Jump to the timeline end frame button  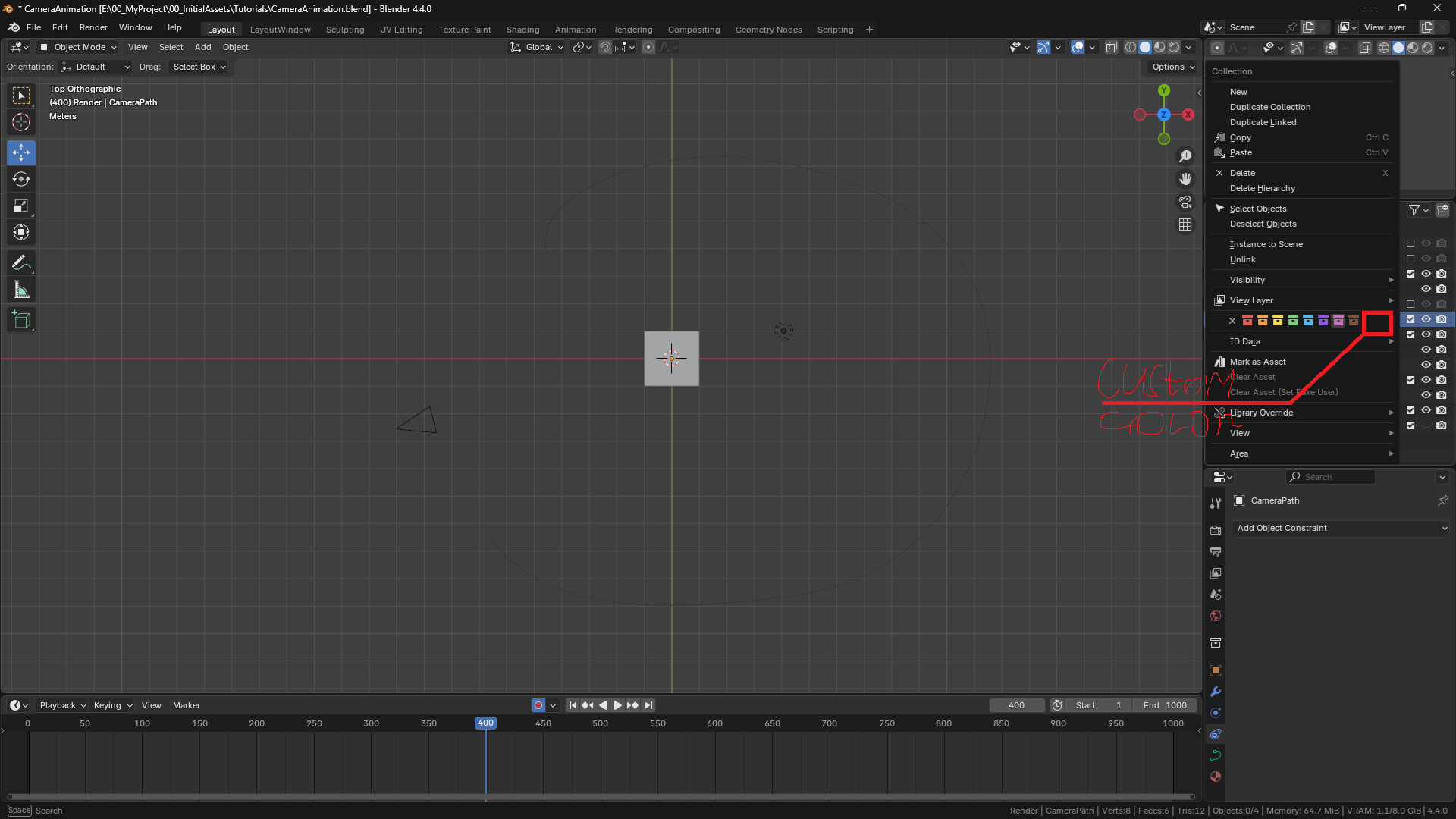[648, 705]
